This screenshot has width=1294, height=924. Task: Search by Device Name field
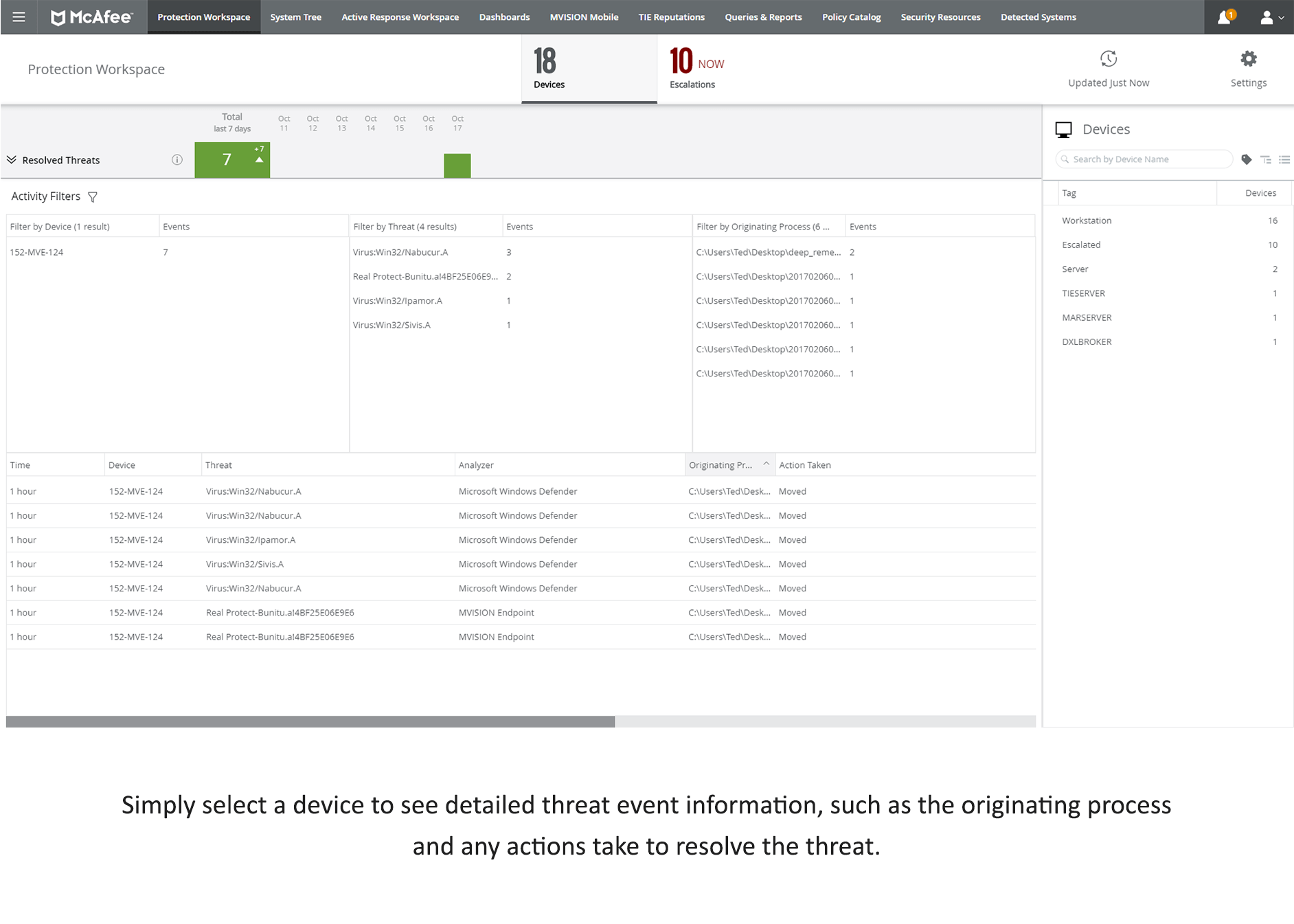pyautogui.click(x=1144, y=159)
